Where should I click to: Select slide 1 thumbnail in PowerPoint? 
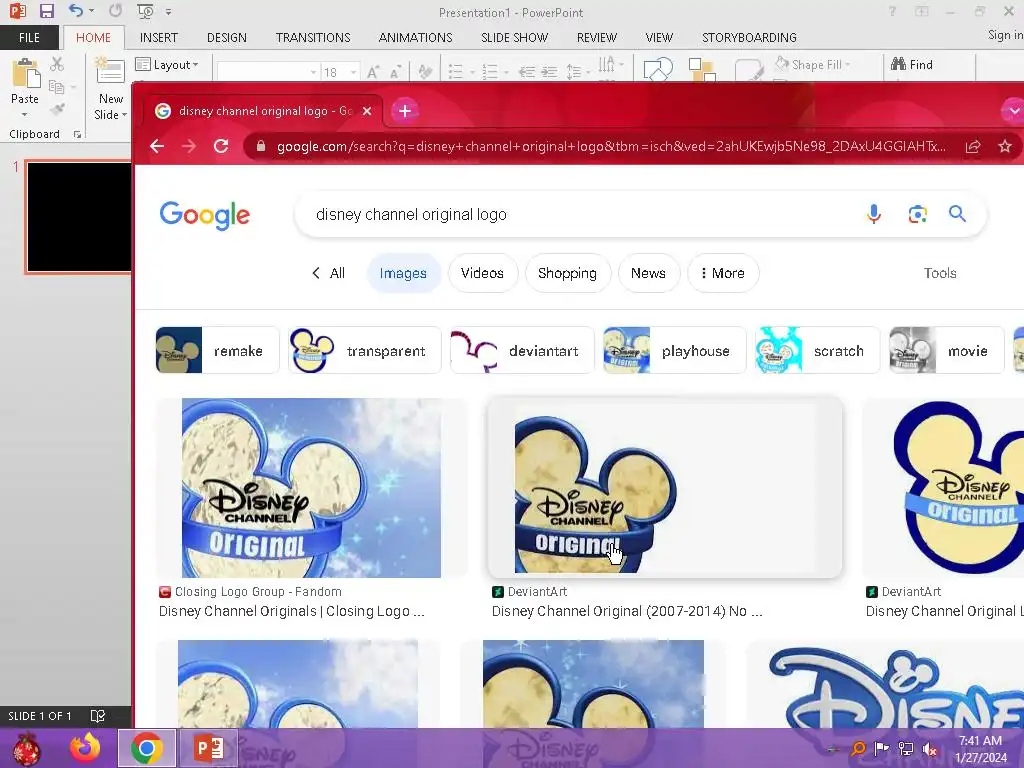pyautogui.click(x=79, y=216)
